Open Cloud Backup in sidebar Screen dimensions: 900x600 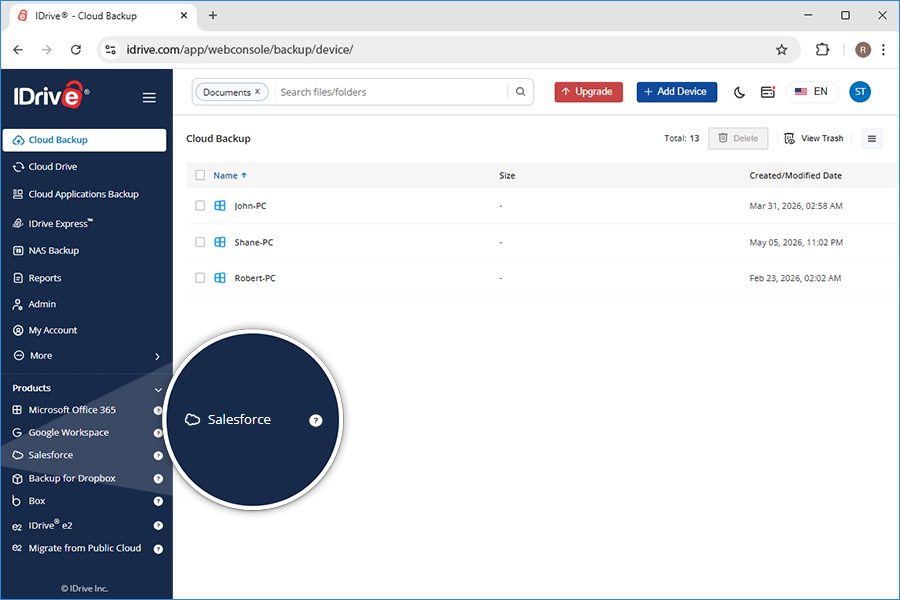(84, 140)
